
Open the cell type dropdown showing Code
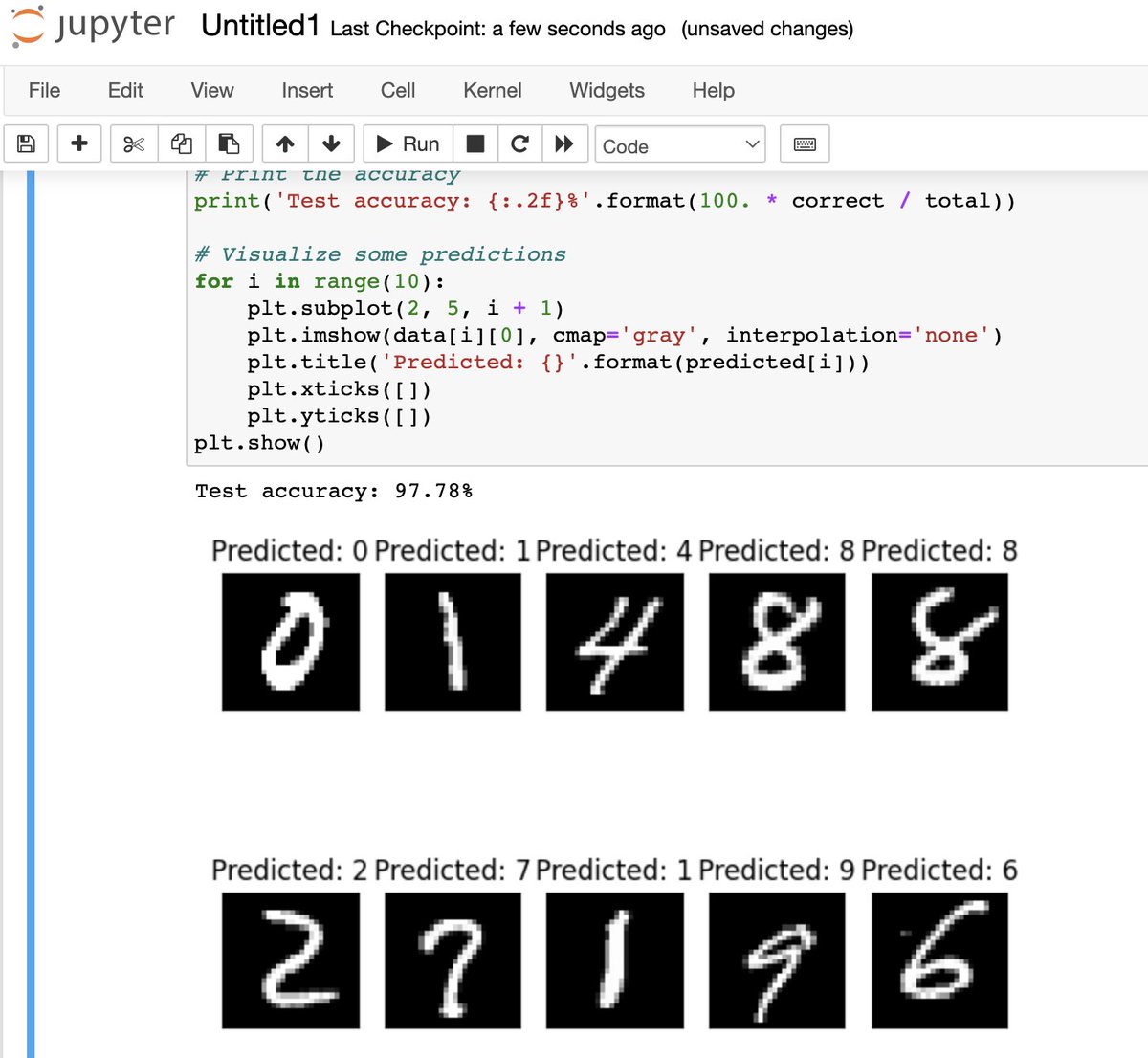pyautogui.click(x=679, y=145)
